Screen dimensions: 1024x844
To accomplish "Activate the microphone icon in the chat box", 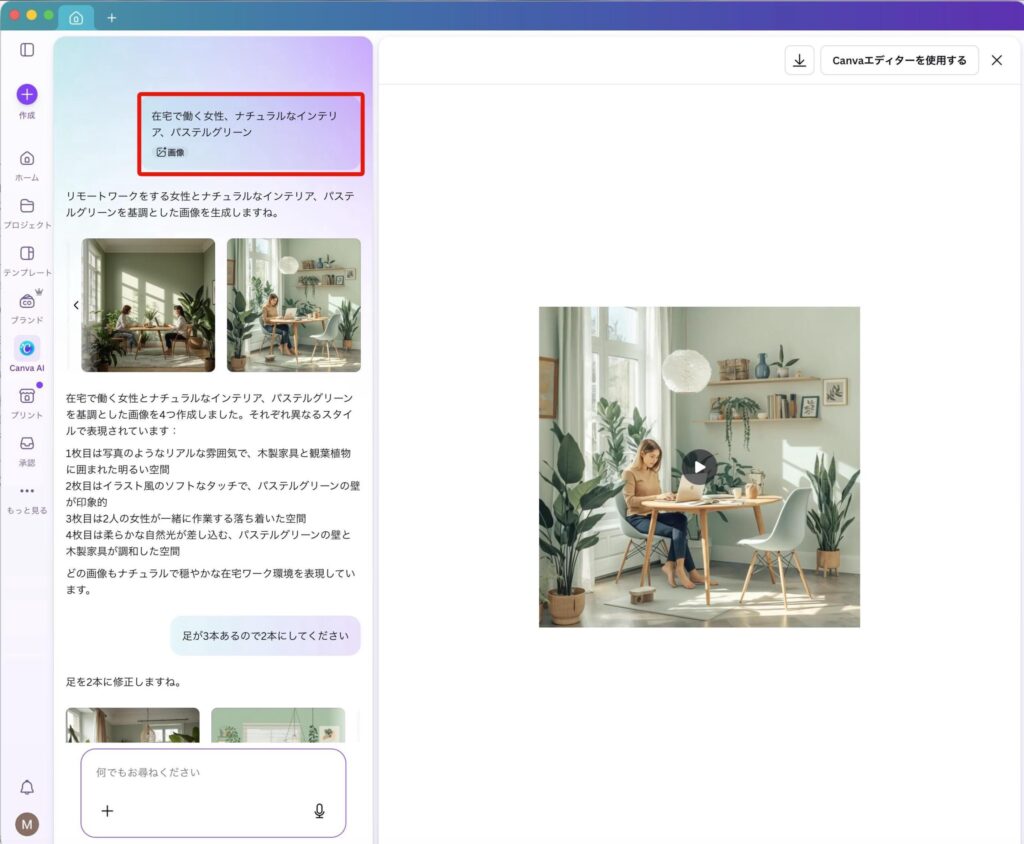I will coord(319,810).
